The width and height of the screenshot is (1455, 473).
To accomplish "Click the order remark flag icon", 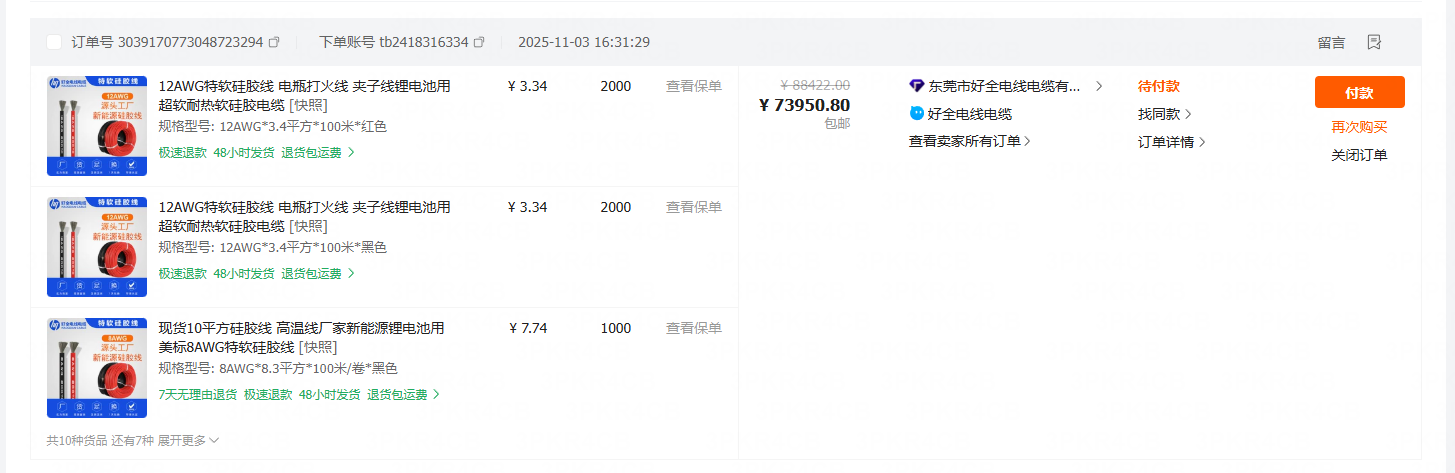I will [1374, 42].
